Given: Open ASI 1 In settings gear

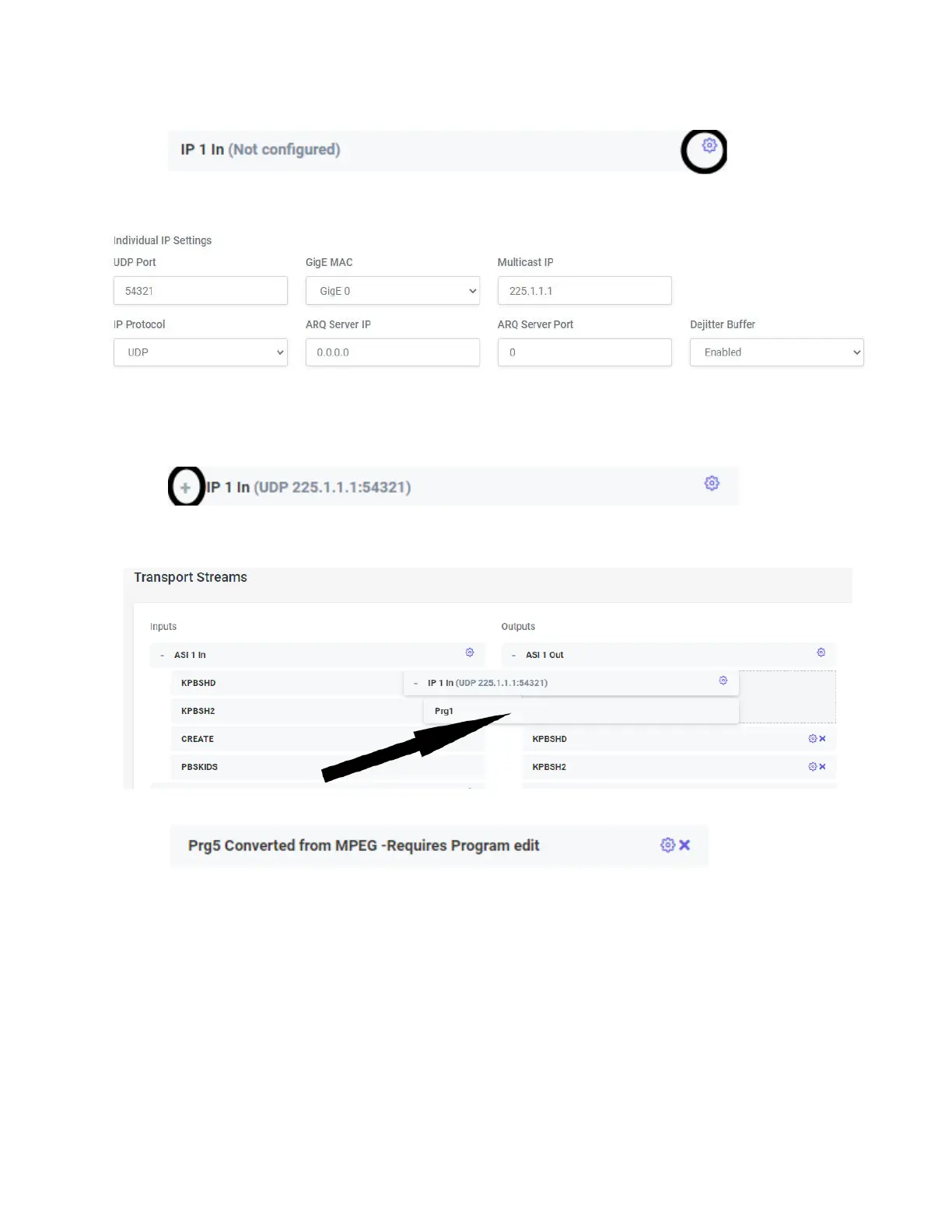Looking at the screenshot, I should pyautogui.click(x=470, y=653).
